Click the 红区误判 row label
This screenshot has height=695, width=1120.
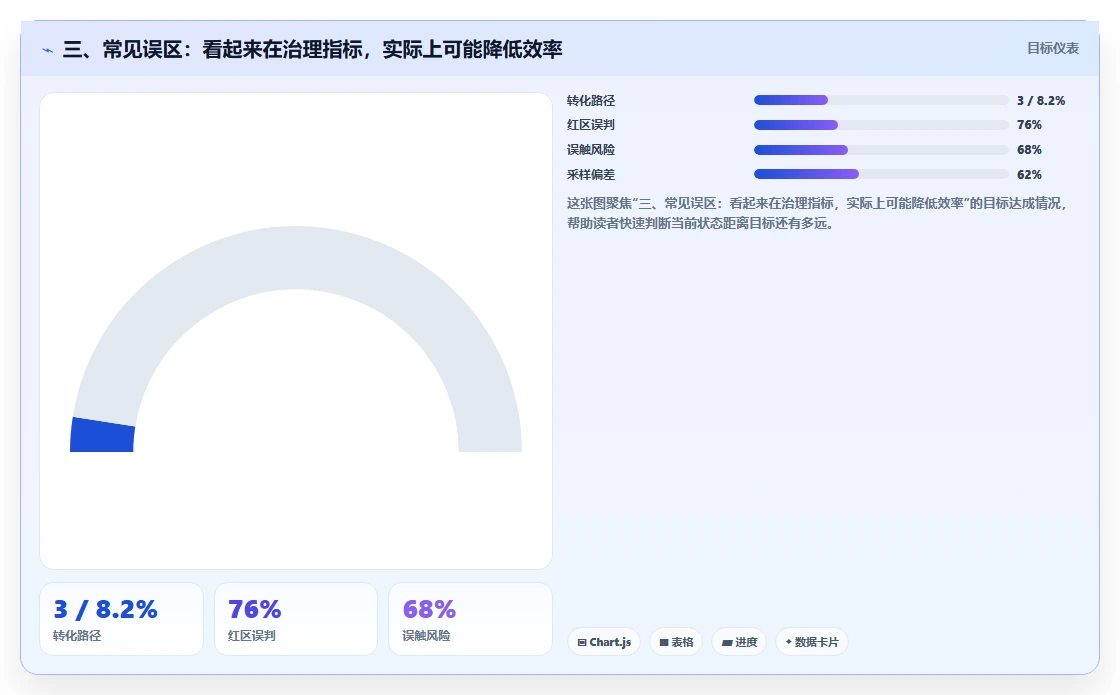pos(591,125)
